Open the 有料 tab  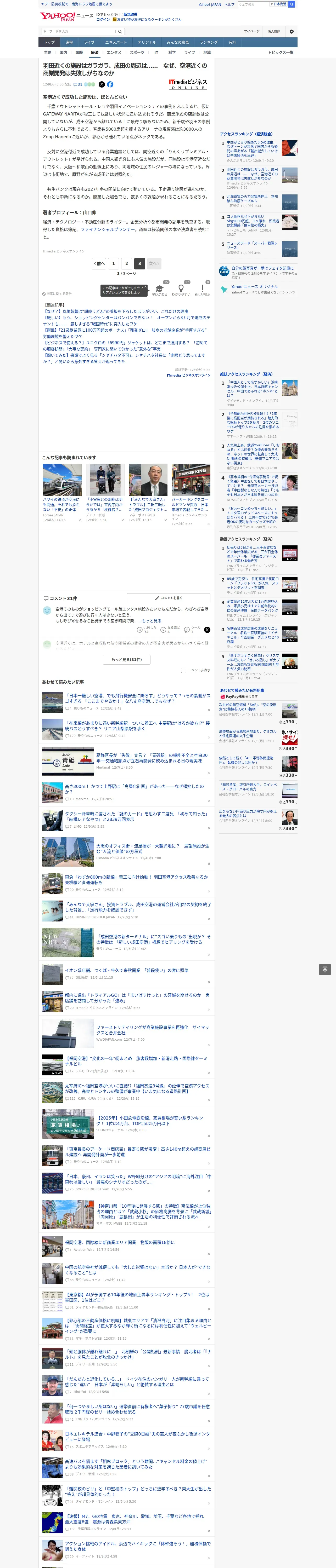pos(232,43)
